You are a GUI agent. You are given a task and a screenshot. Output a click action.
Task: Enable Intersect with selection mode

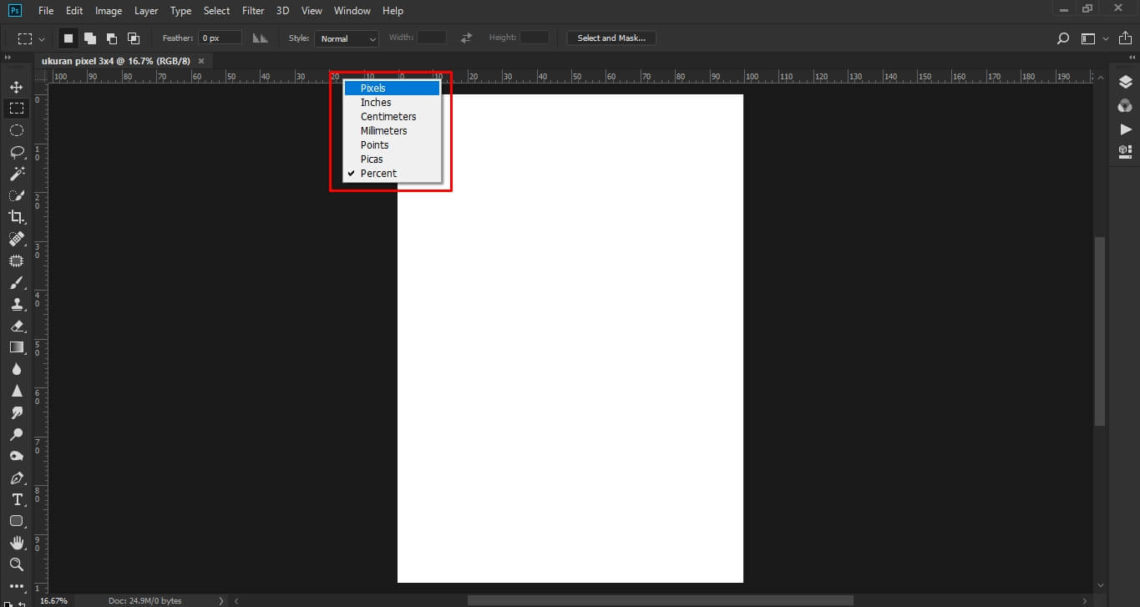point(133,36)
